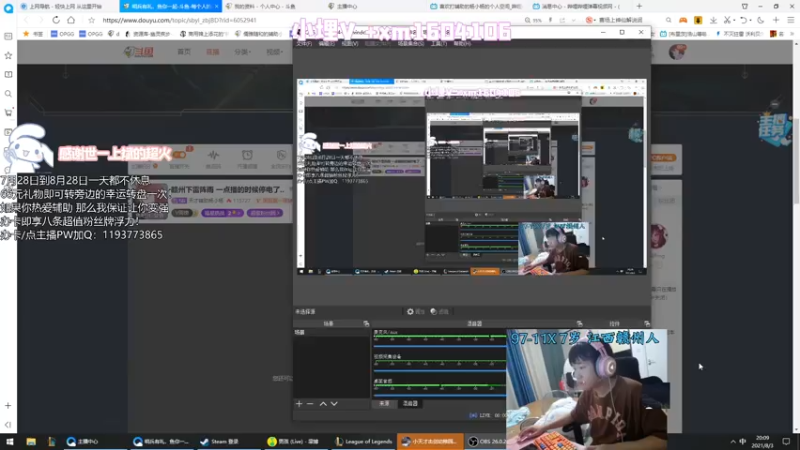
Task: Go to browser home page icon
Action: pos(71,20)
